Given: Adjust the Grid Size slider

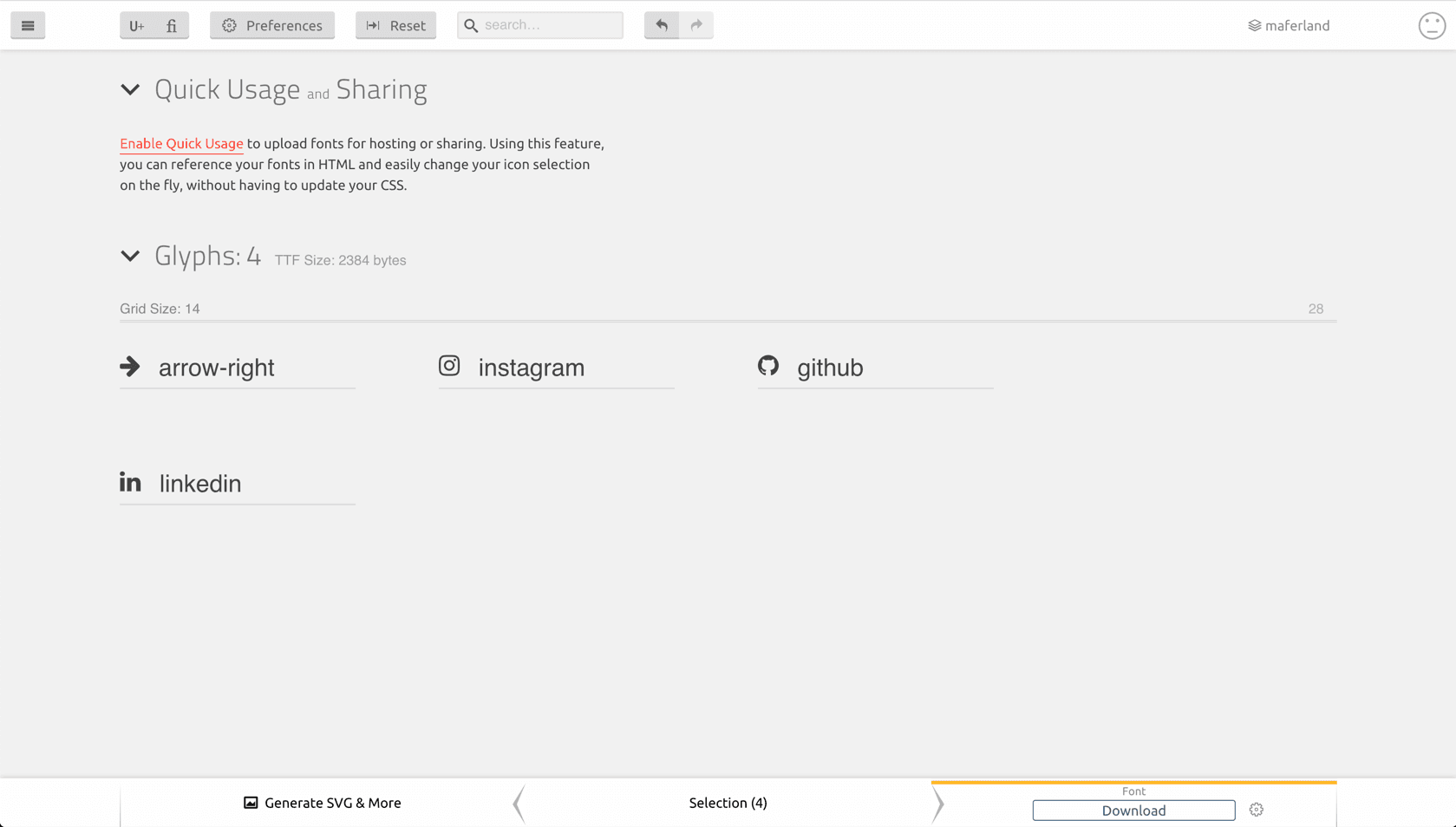Looking at the screenshot, I should pyautogui.click(x=728, y=322).
